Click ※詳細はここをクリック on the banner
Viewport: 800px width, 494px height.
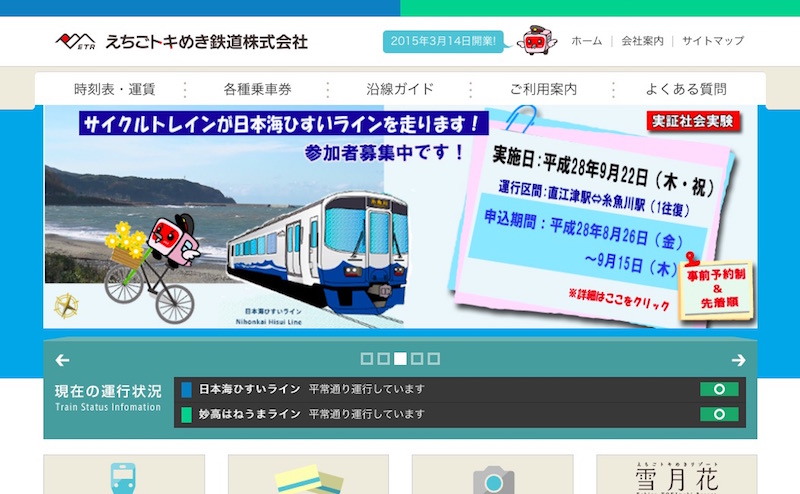[x=619, y=300]
